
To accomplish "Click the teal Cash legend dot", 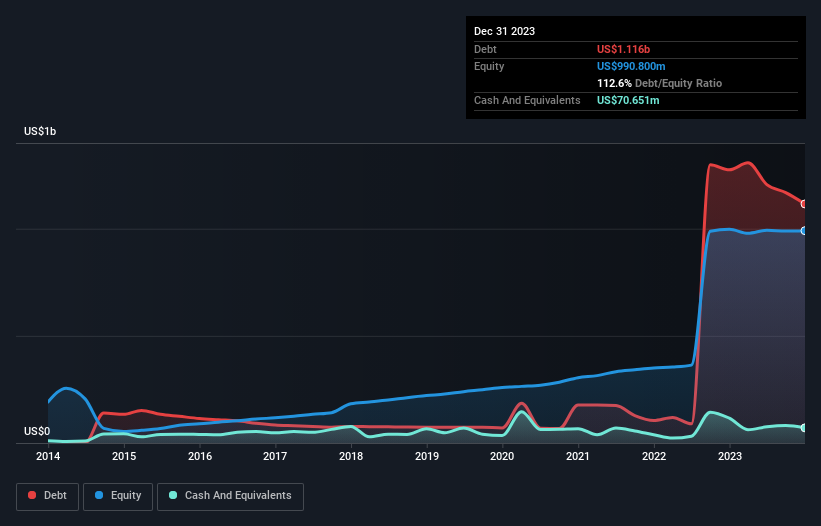I will [x=173, y=495].
